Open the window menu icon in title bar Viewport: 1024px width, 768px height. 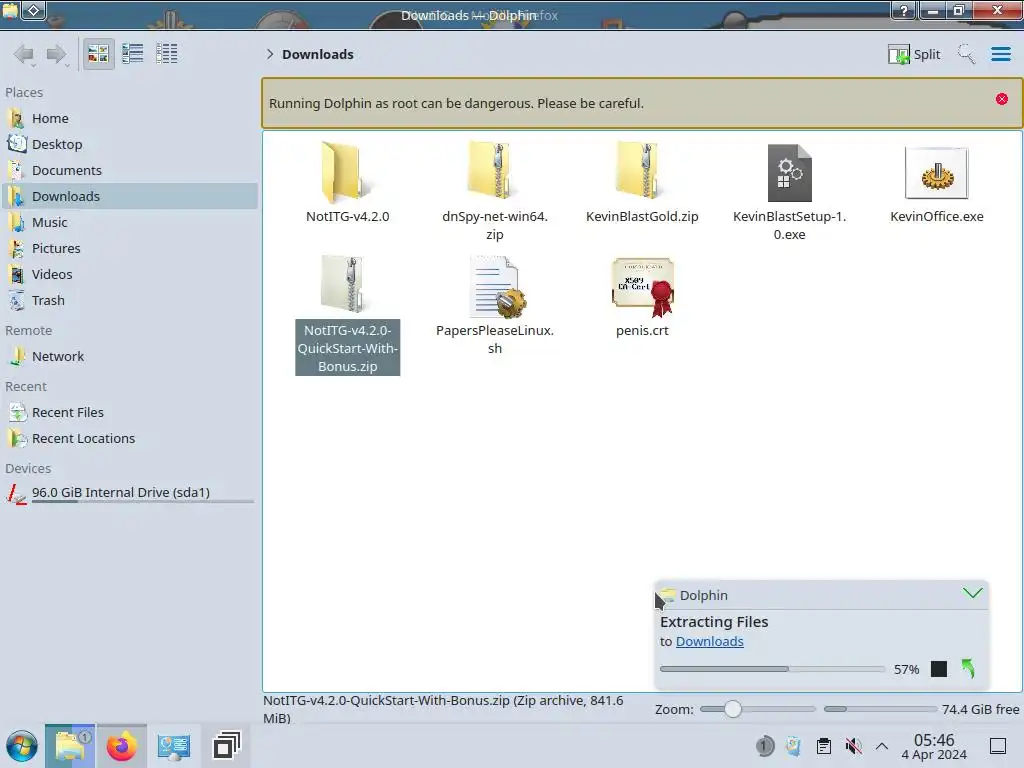pyautogui.click(x=10, y=10)
